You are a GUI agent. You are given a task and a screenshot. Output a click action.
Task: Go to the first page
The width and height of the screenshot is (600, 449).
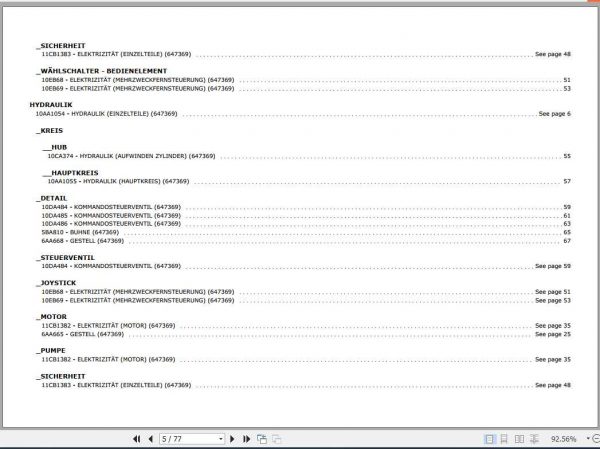click(136, 439)
